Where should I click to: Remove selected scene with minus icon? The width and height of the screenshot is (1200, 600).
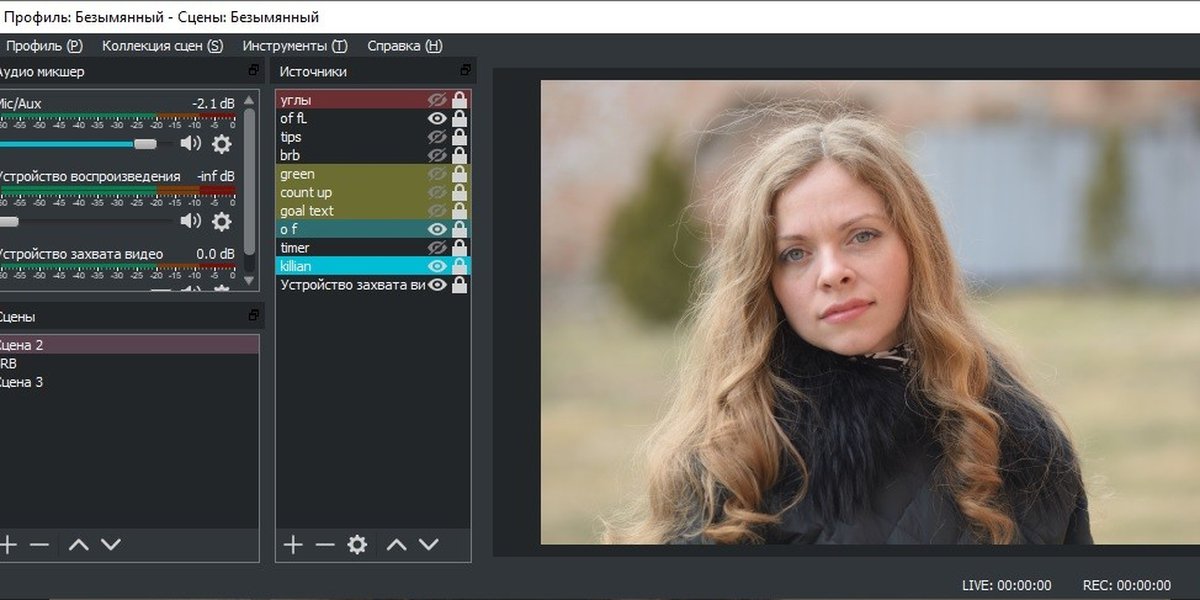[x=39, y=545]
